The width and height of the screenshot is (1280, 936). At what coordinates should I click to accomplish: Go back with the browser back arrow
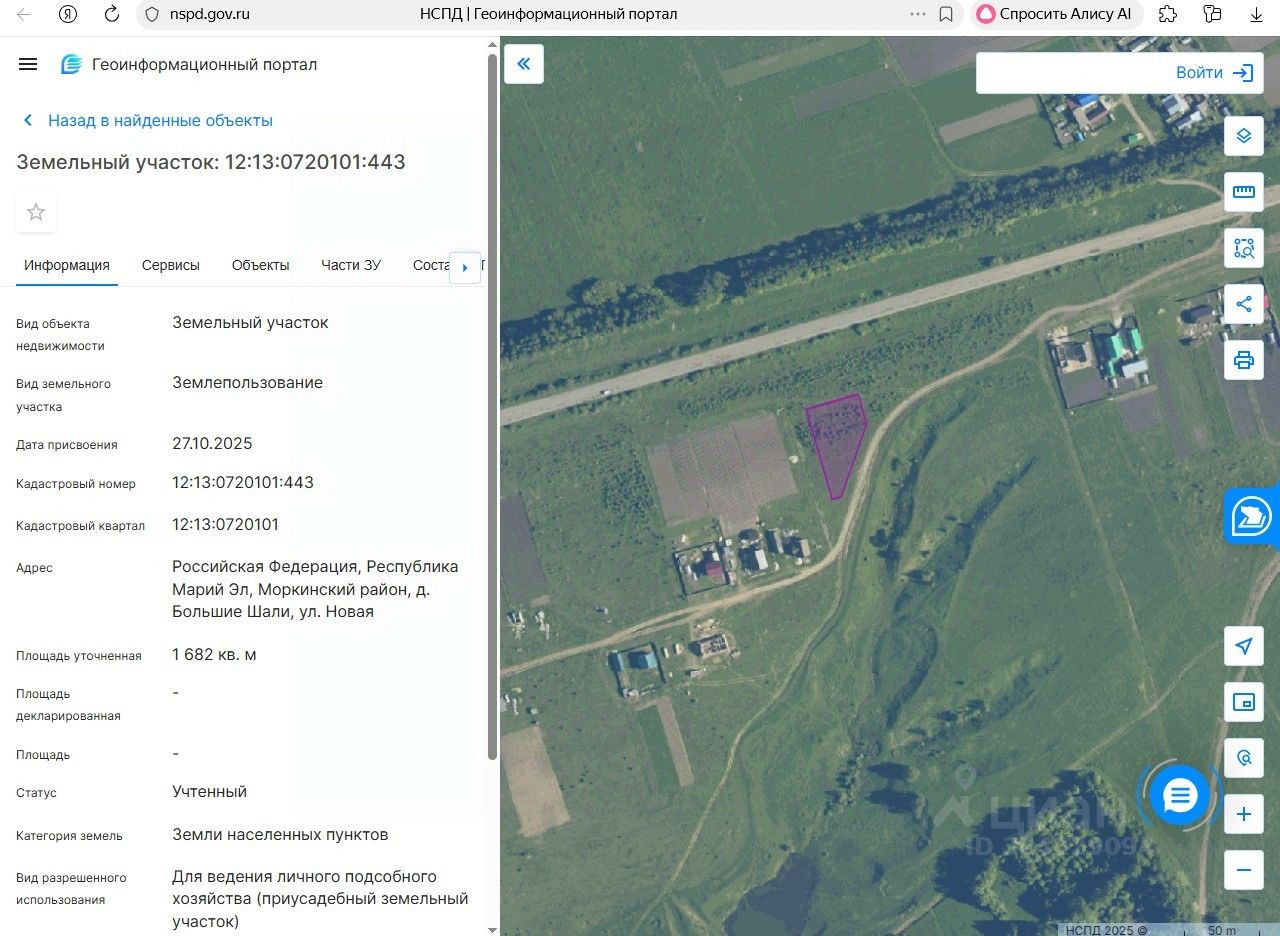point(24,14)
